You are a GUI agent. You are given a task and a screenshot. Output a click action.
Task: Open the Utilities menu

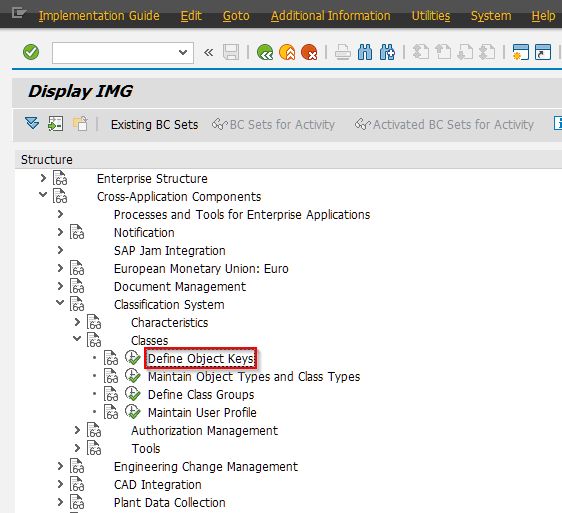(x=430, y=16)
